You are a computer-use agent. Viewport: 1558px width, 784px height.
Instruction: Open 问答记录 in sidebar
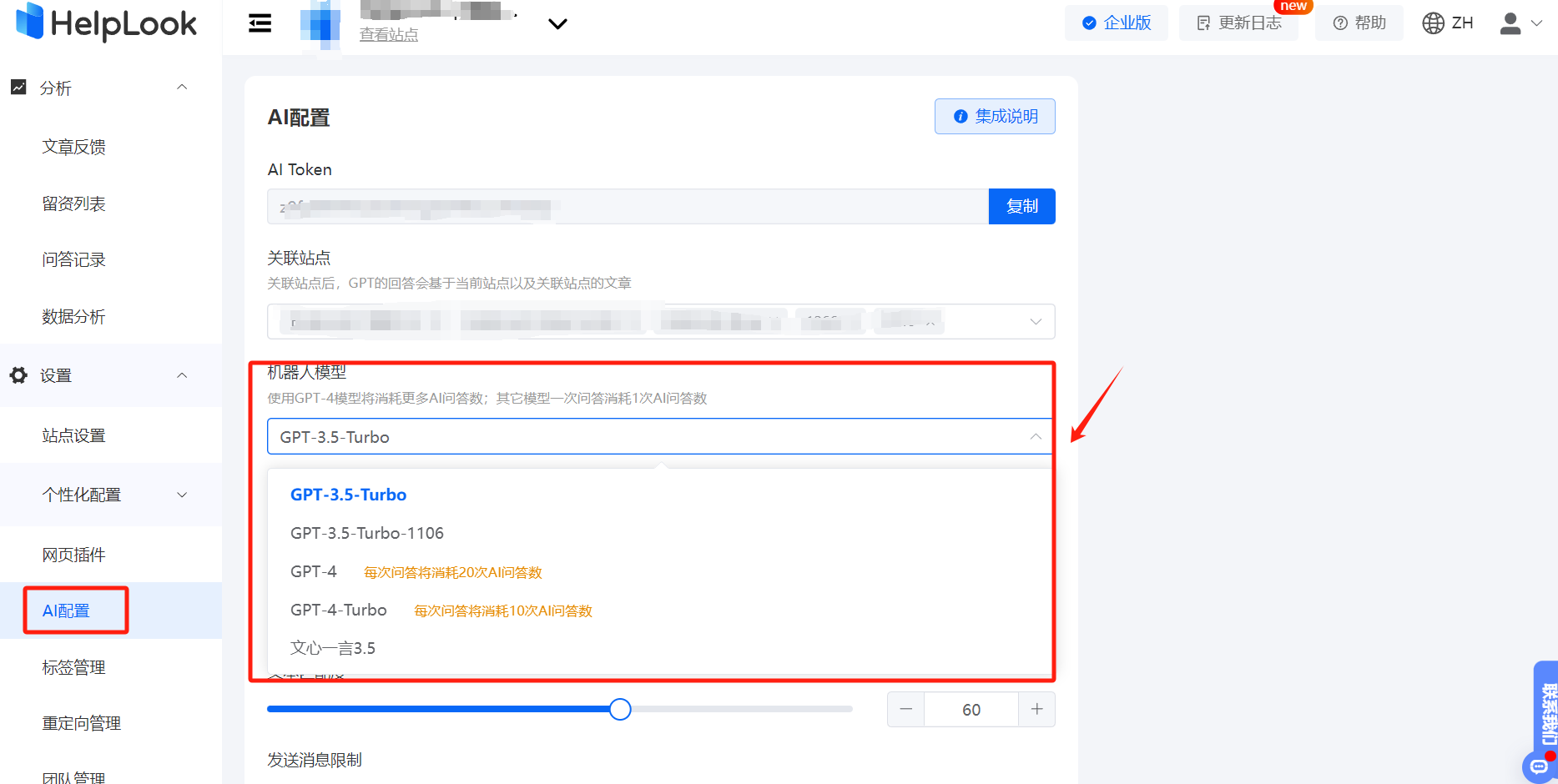click(x=74, y=259)
